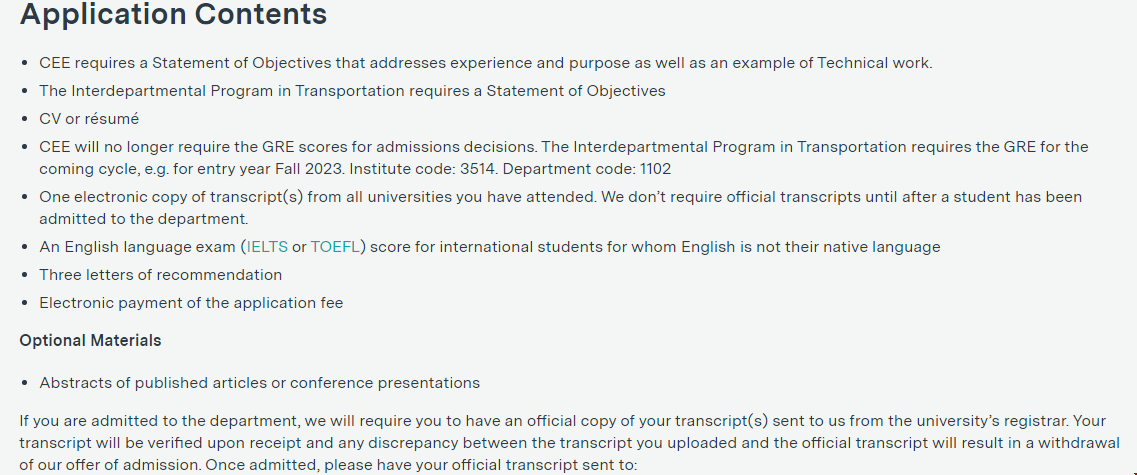This screenshot has height=475, width=1137.
Task: Click the bullet dot beside CV or résumé
Action: (x=25, y=120)
